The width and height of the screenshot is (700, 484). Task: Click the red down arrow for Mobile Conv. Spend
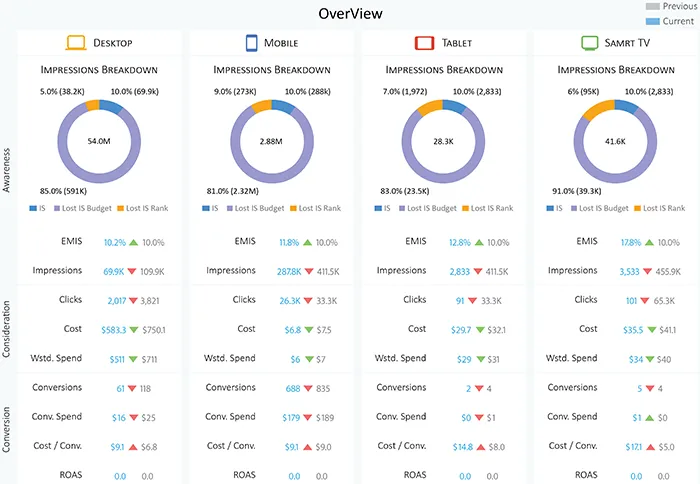tap(307, 417)
